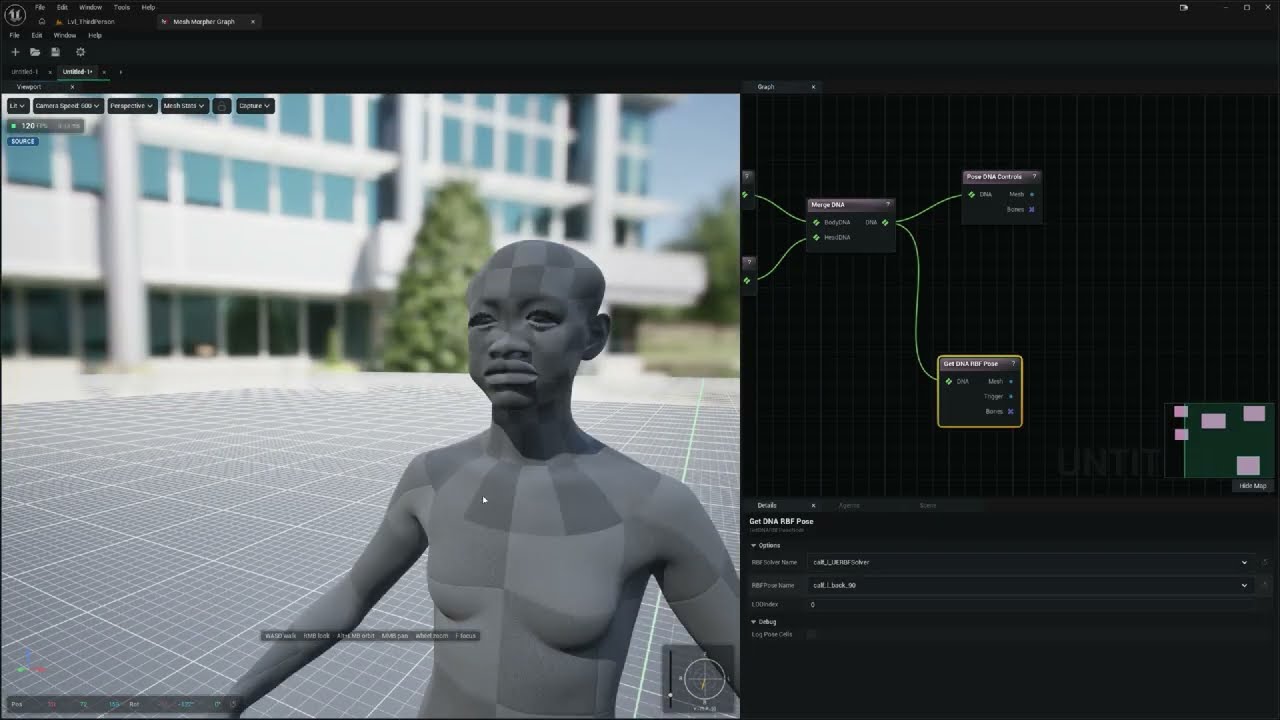The width and height of the screenshot is (1280, 720).
Task: Close the Graph panel tab
Action: [x=813, y=87]
